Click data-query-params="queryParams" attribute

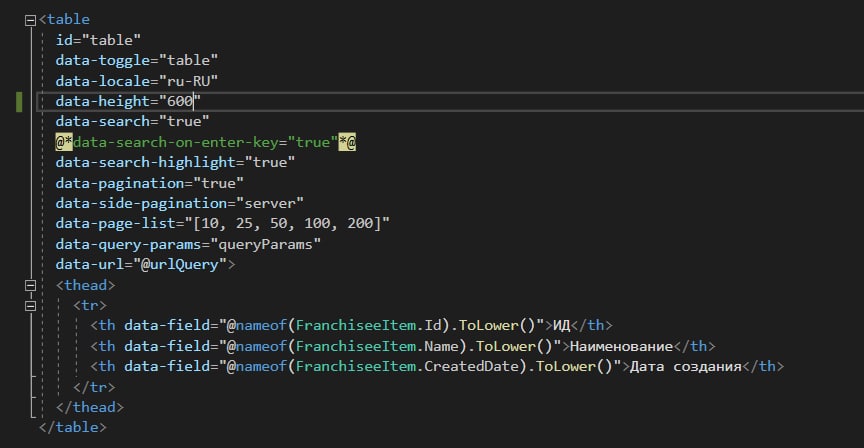tap(188, 244)
